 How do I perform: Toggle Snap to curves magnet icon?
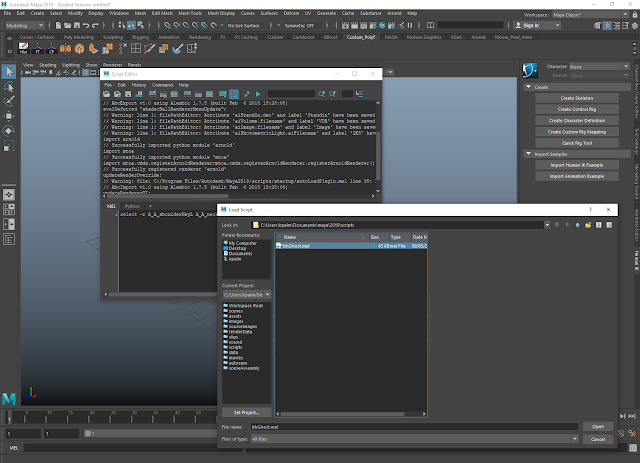point(177,25)
